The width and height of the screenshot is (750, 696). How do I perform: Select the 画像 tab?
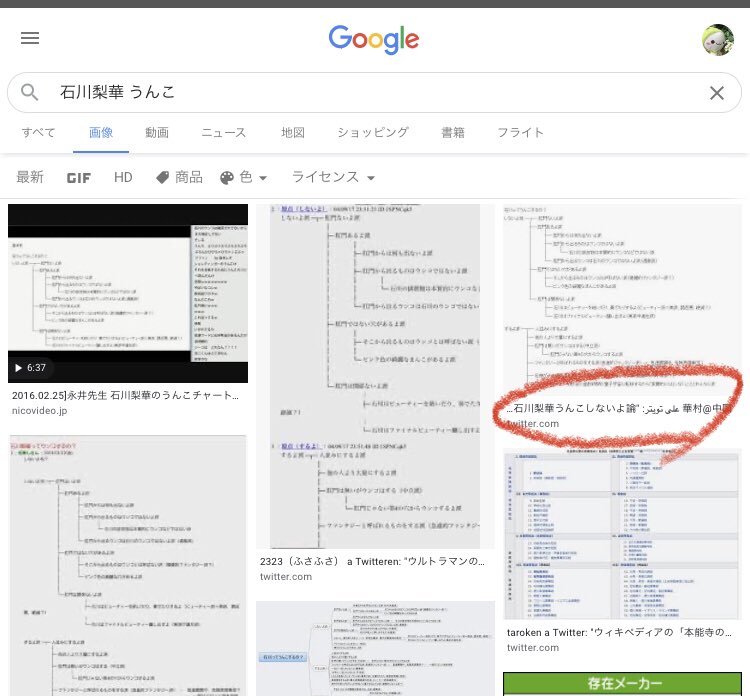101,133
